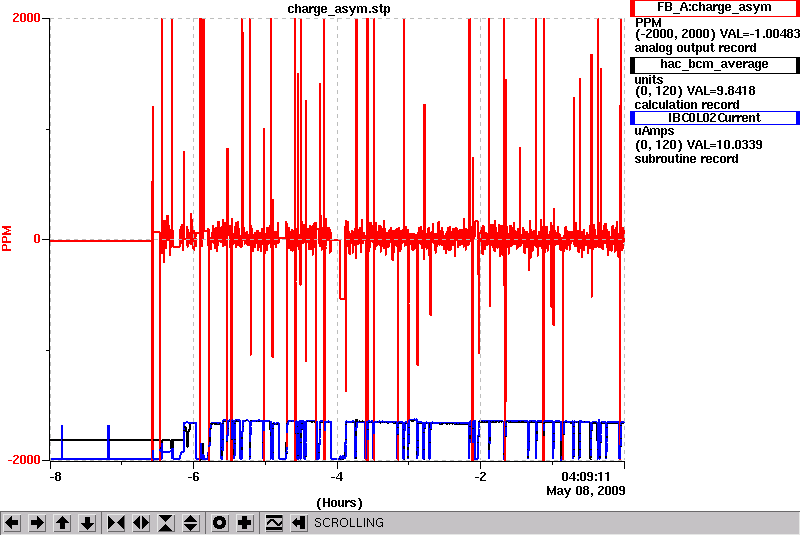This screenshot has width=800, height=535.
Task: Click the uAmps units label
Action: tap(654, 131)
